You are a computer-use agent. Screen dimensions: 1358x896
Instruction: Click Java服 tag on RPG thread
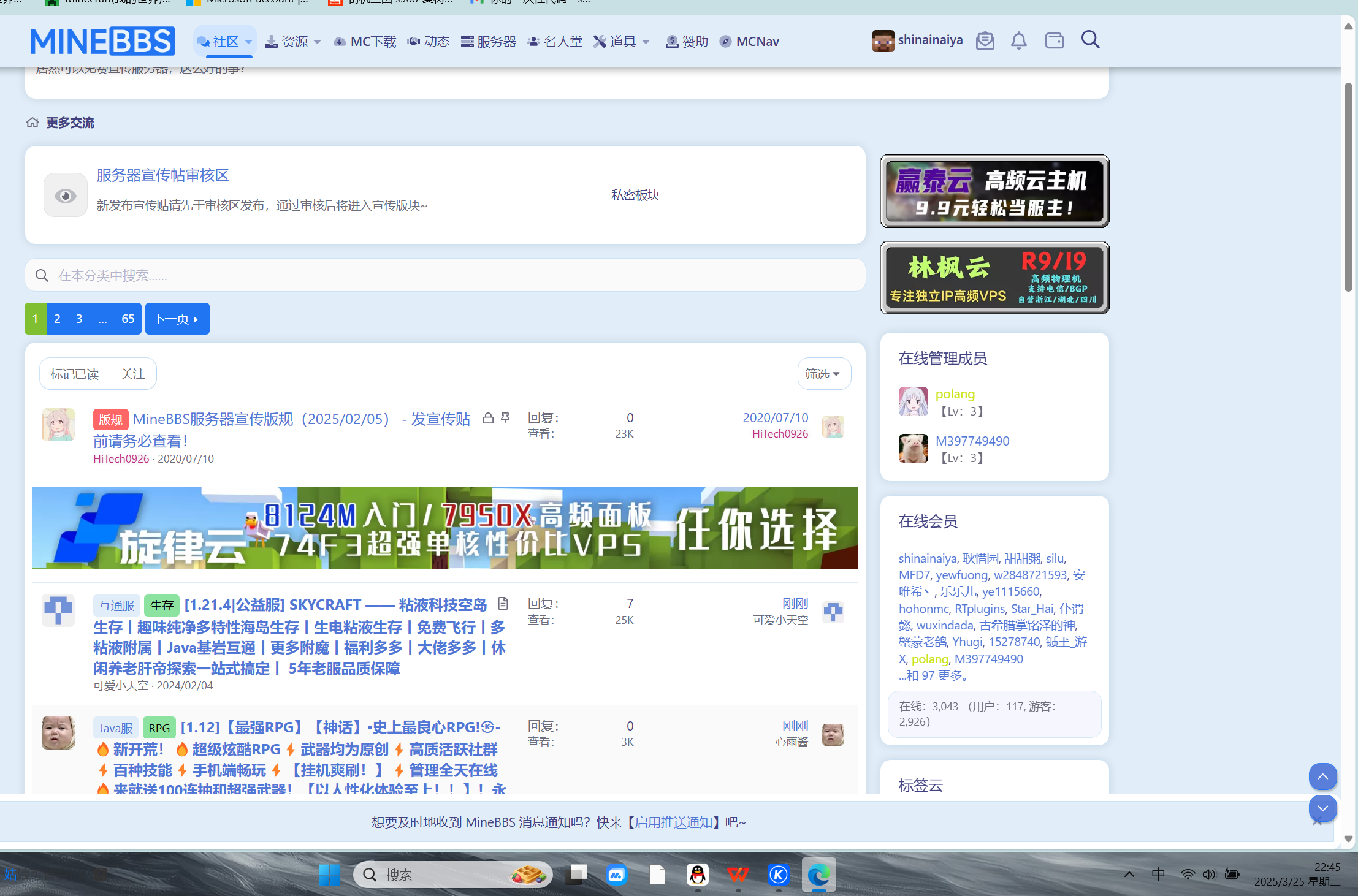point(115,727)
